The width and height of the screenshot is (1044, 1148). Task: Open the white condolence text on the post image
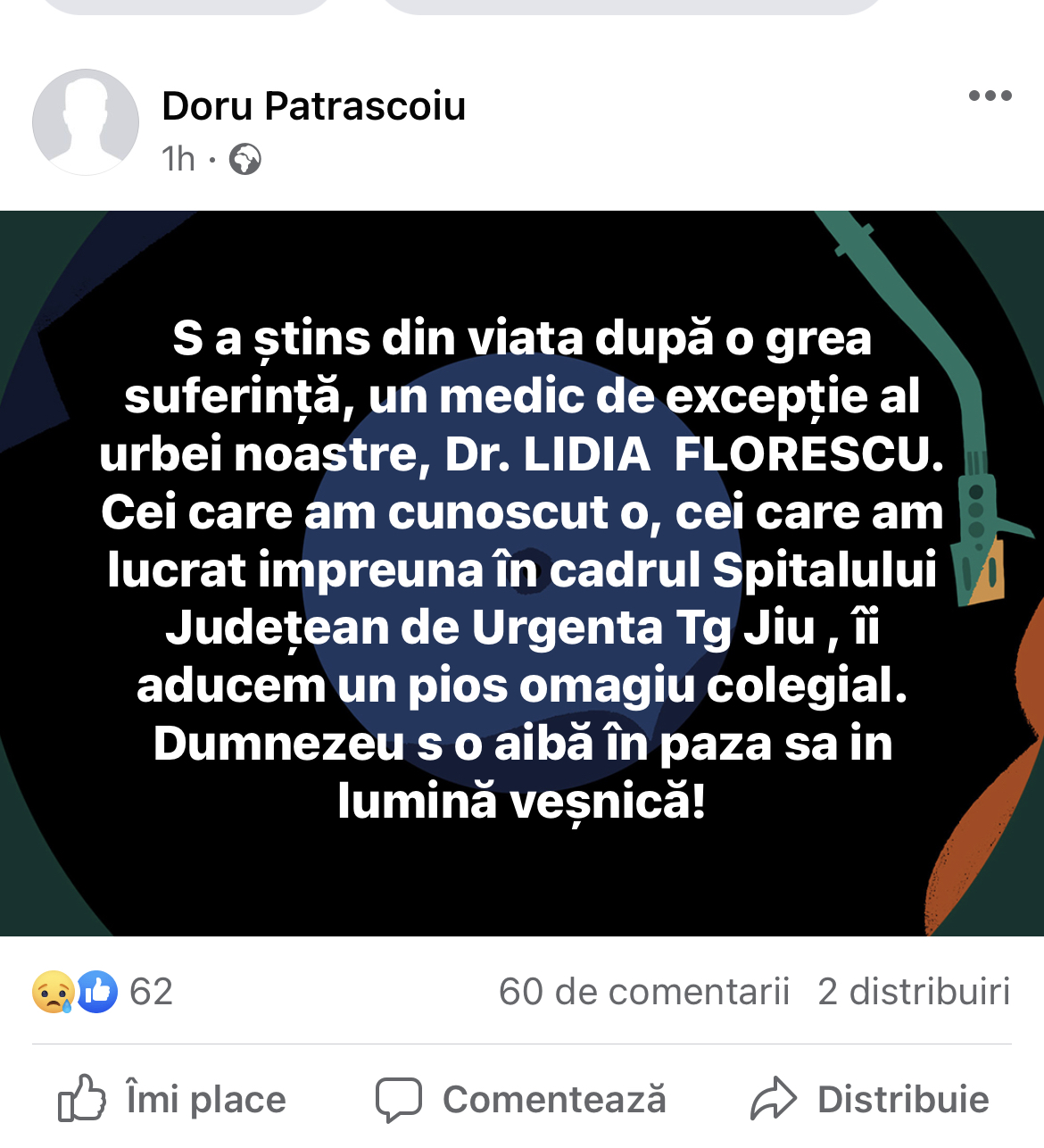[522, 570]
